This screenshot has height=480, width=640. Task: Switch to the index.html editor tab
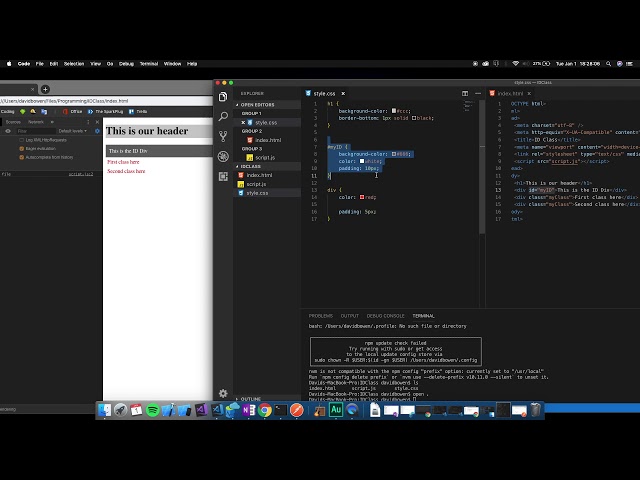click(510, 93)
